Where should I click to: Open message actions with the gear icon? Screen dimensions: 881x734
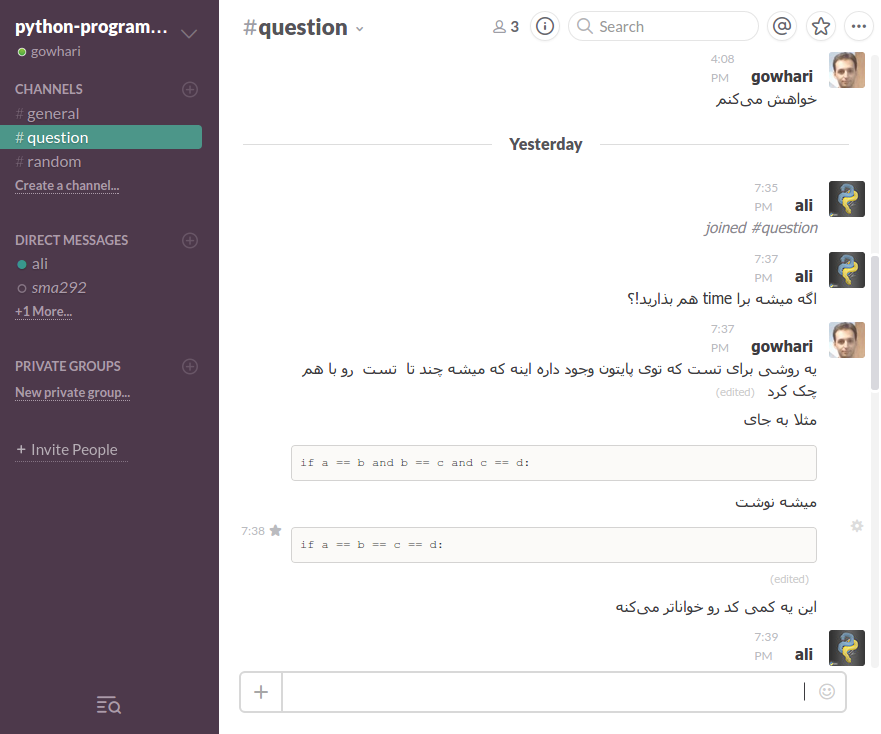coord(856,525)
